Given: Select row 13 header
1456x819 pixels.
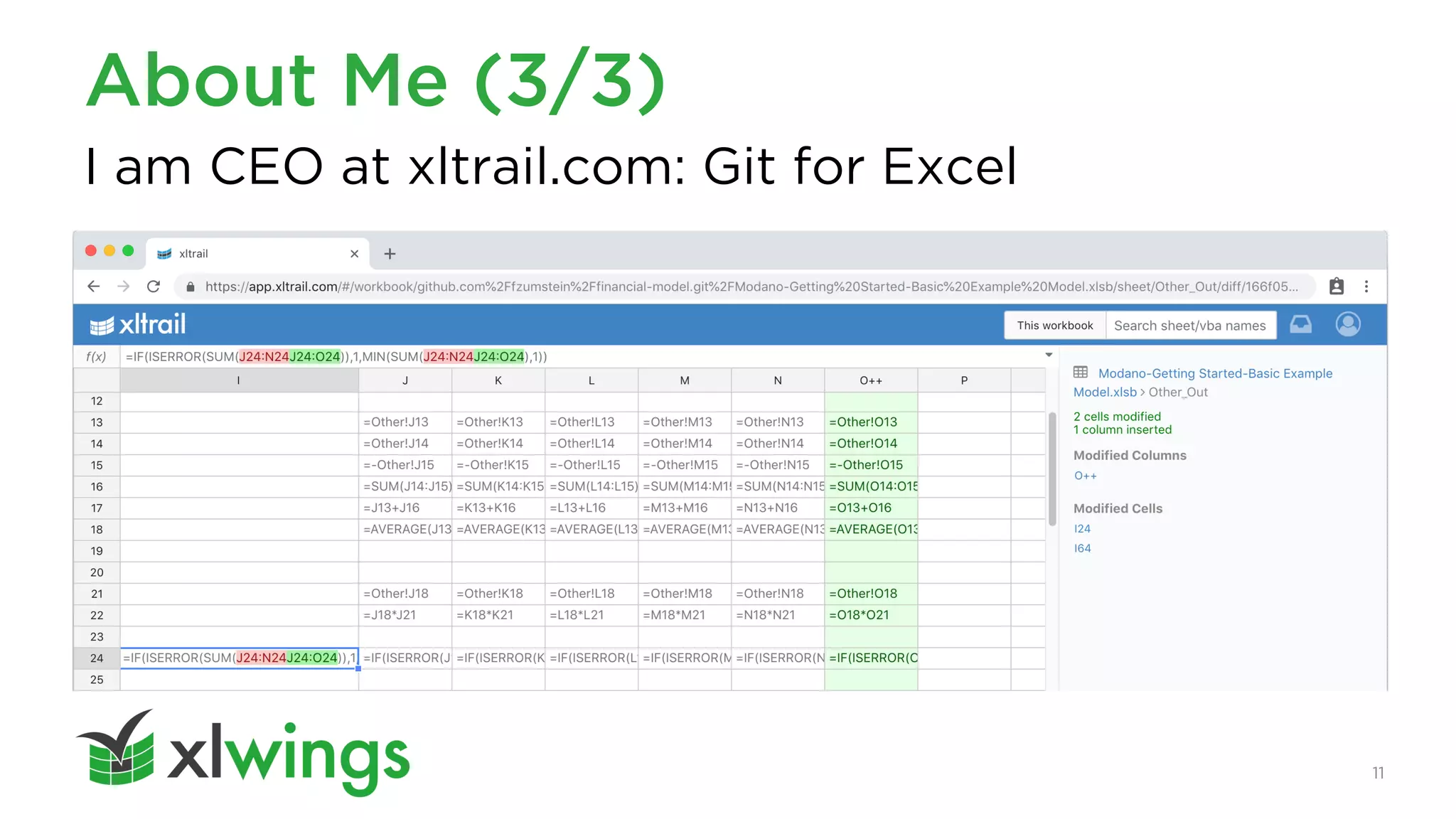Looking at the screenshot, I should tap(97, 422).
